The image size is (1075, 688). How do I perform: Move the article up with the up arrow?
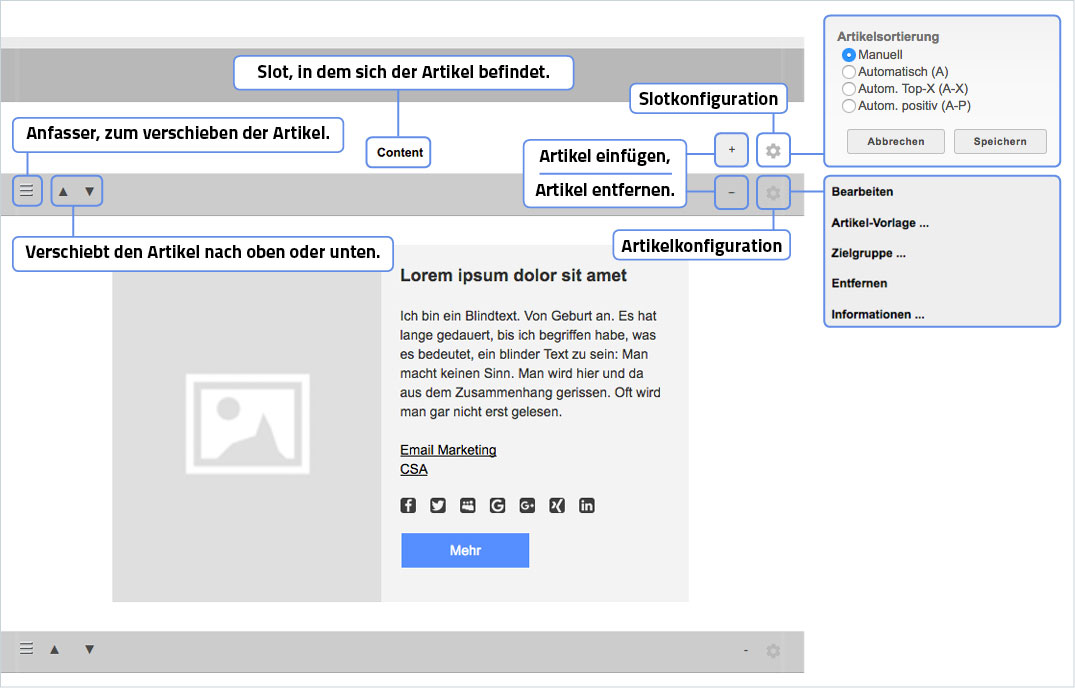(62, 191)
